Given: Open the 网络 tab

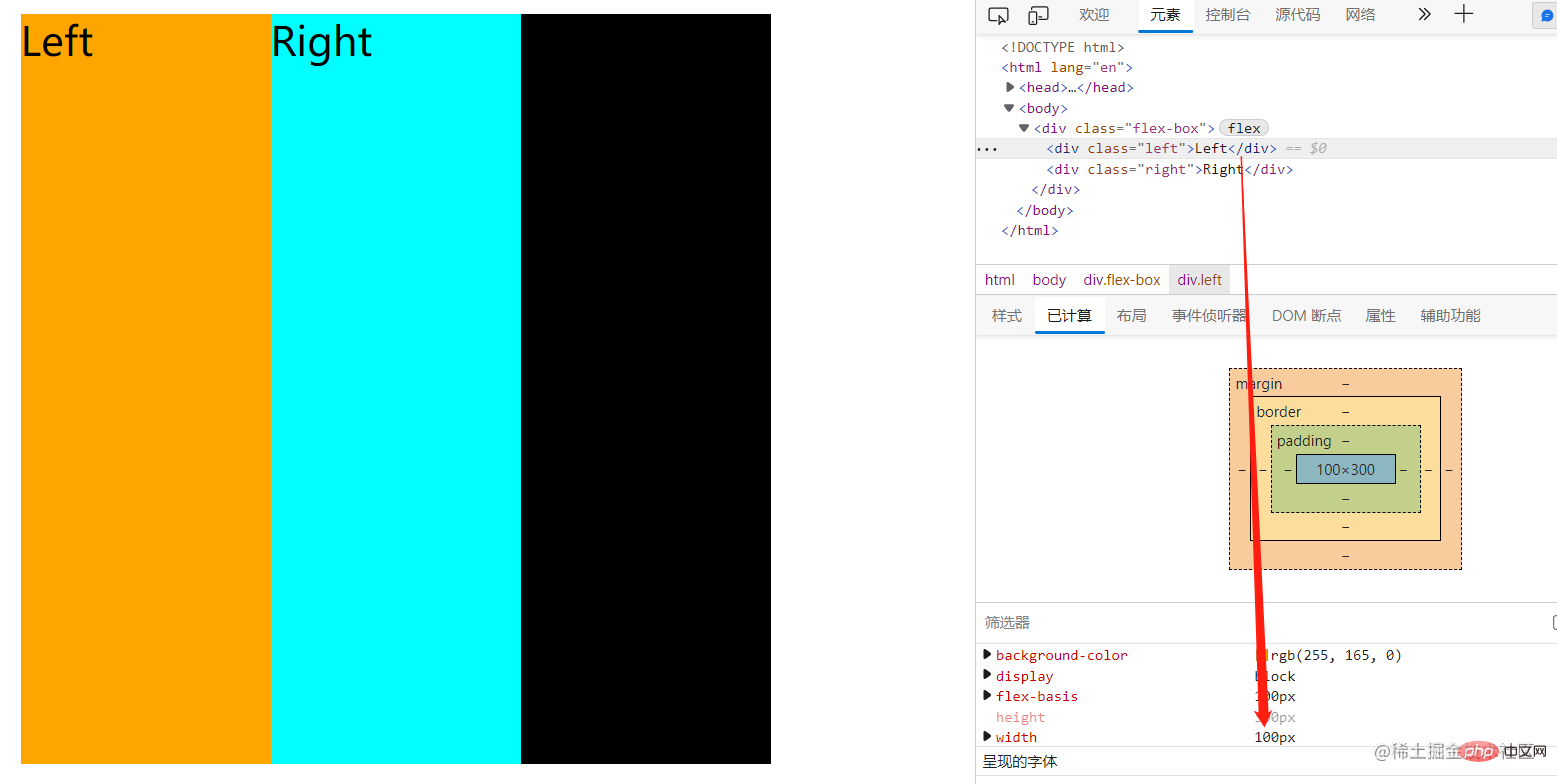Looking at the screenshot, I should coord(1360,15).
